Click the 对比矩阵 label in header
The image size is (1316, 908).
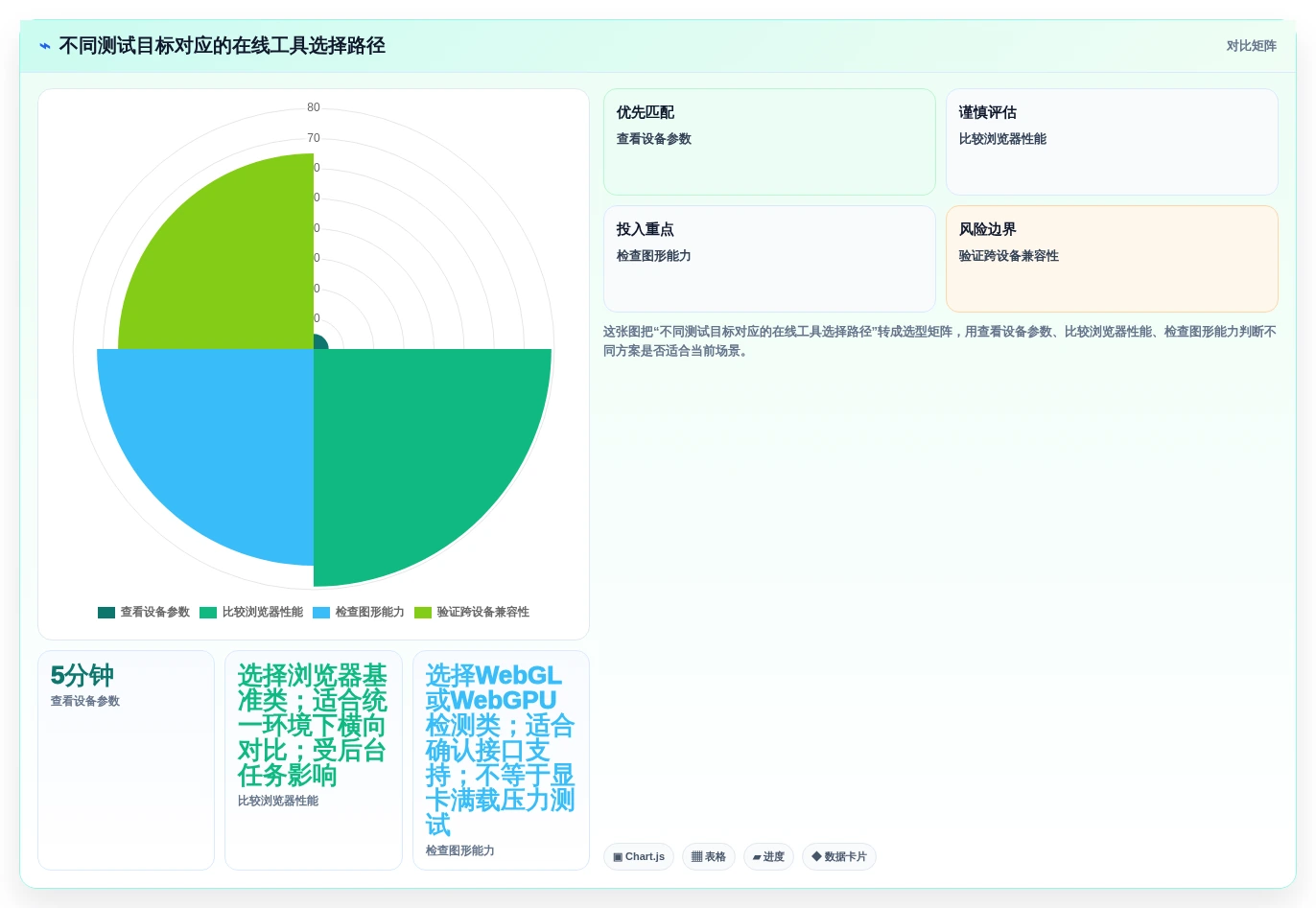pyautogui.click(x=1251, y=46)
